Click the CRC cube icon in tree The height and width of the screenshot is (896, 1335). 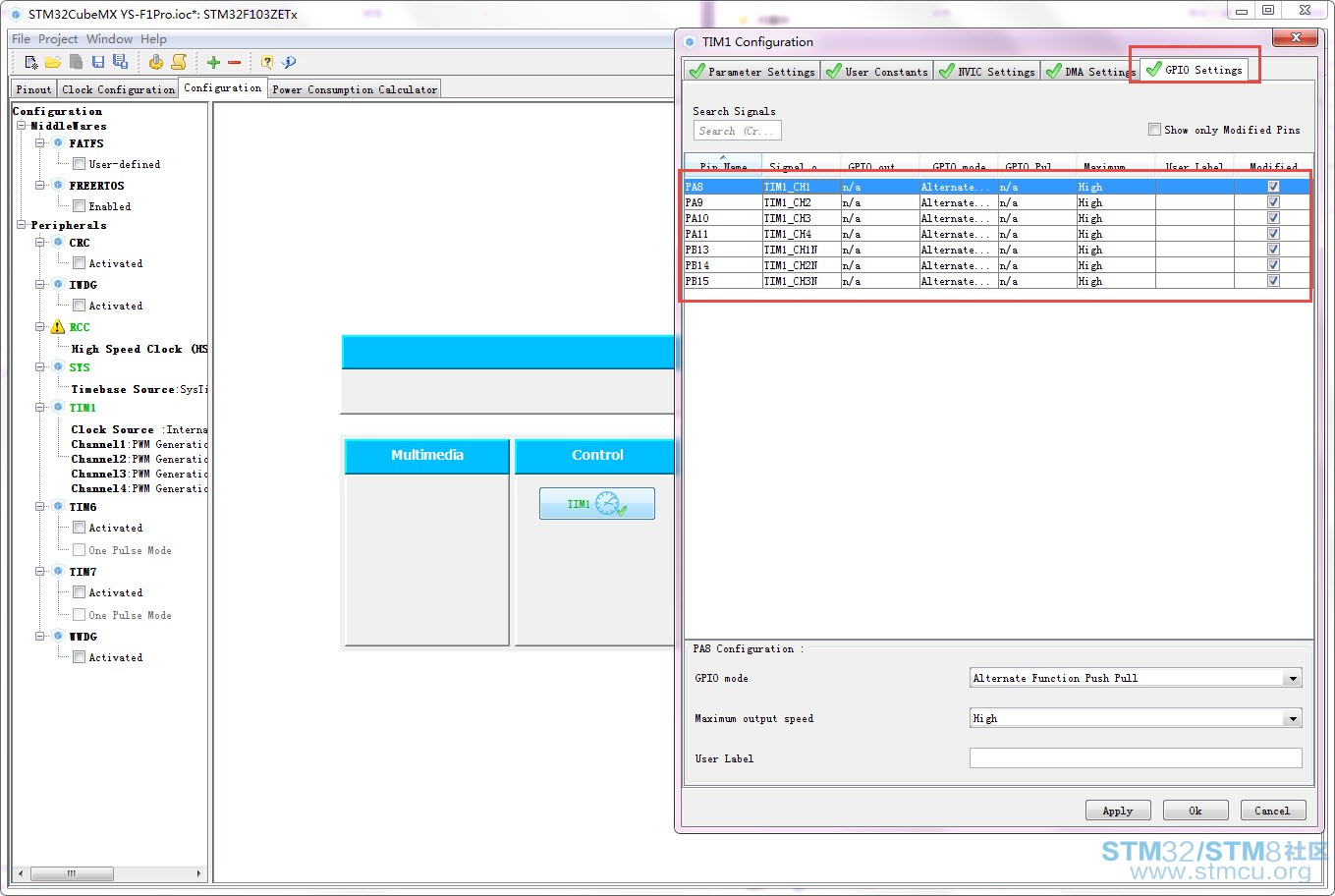[x=58, y=243]
